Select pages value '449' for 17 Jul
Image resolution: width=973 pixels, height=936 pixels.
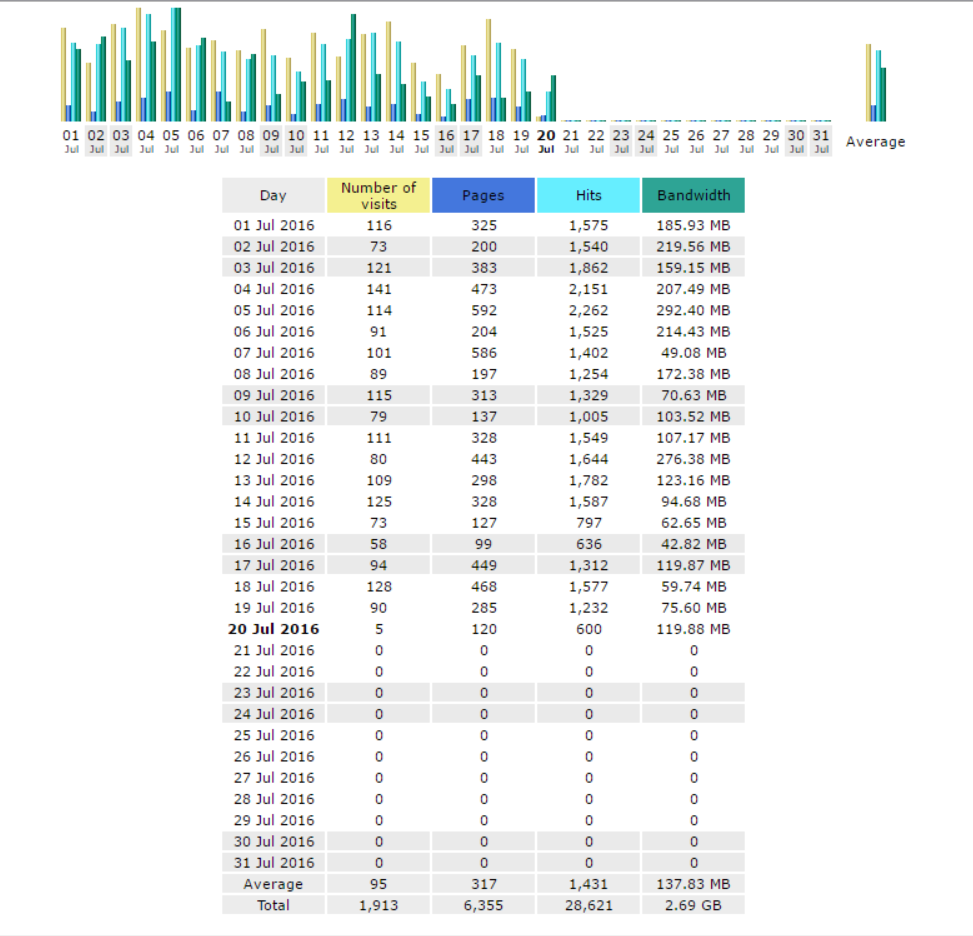[x=483, y=565]
